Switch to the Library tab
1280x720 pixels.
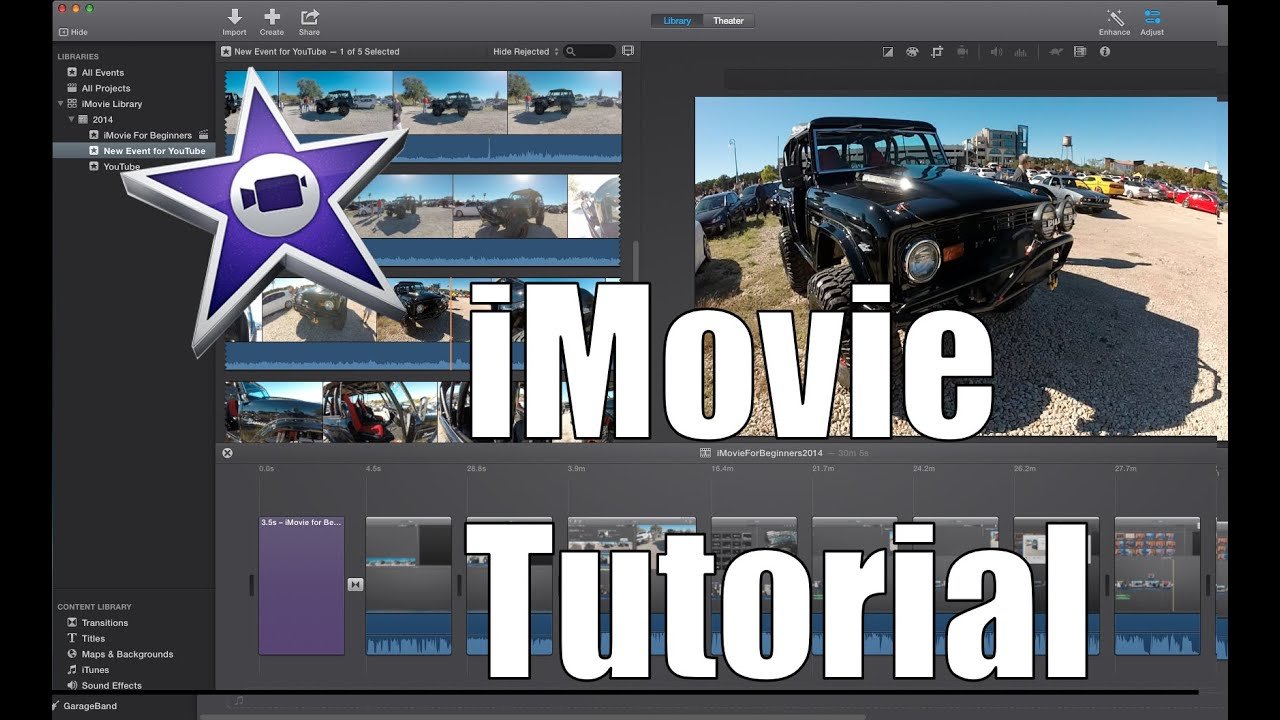677,21
